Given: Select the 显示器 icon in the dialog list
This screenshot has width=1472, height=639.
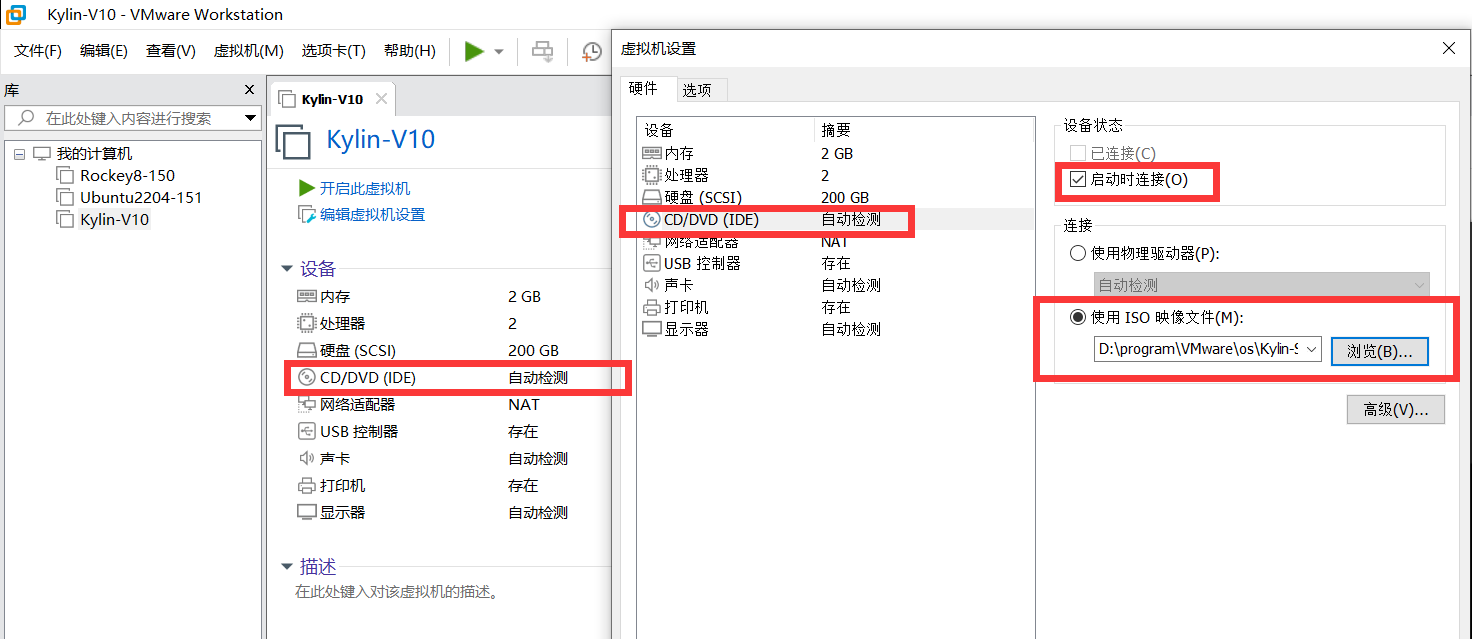Looking at the screenshot, I should coord(652,329).
